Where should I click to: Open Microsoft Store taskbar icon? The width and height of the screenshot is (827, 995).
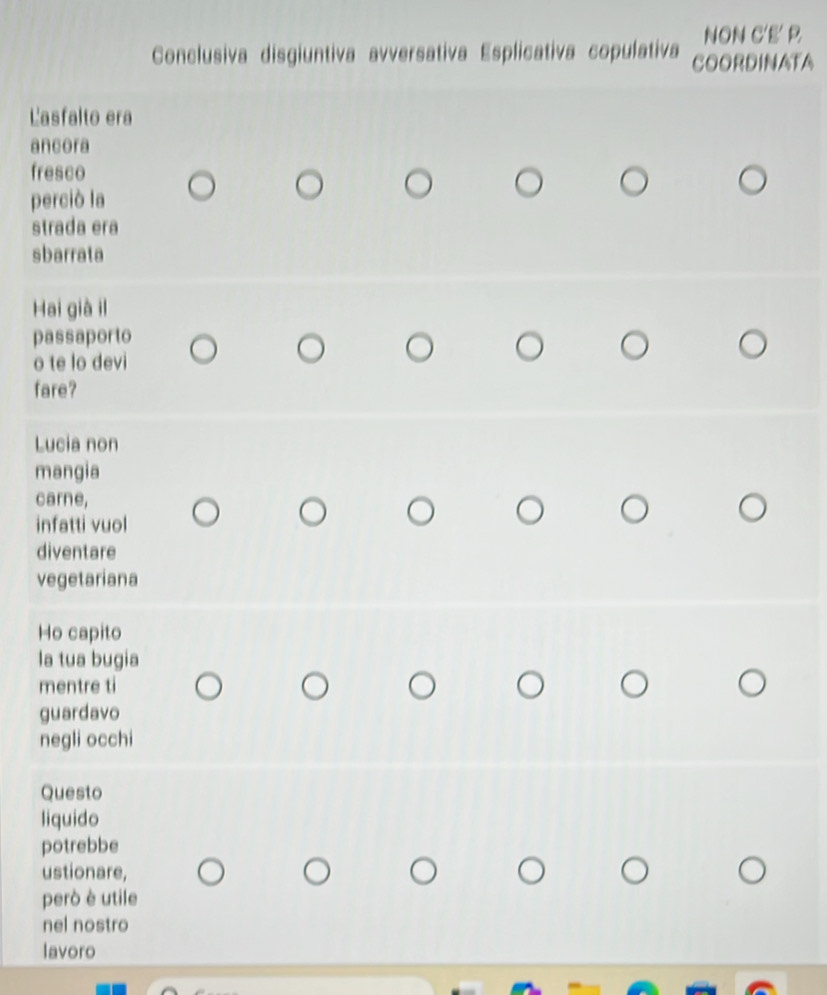tap(701, 989)
